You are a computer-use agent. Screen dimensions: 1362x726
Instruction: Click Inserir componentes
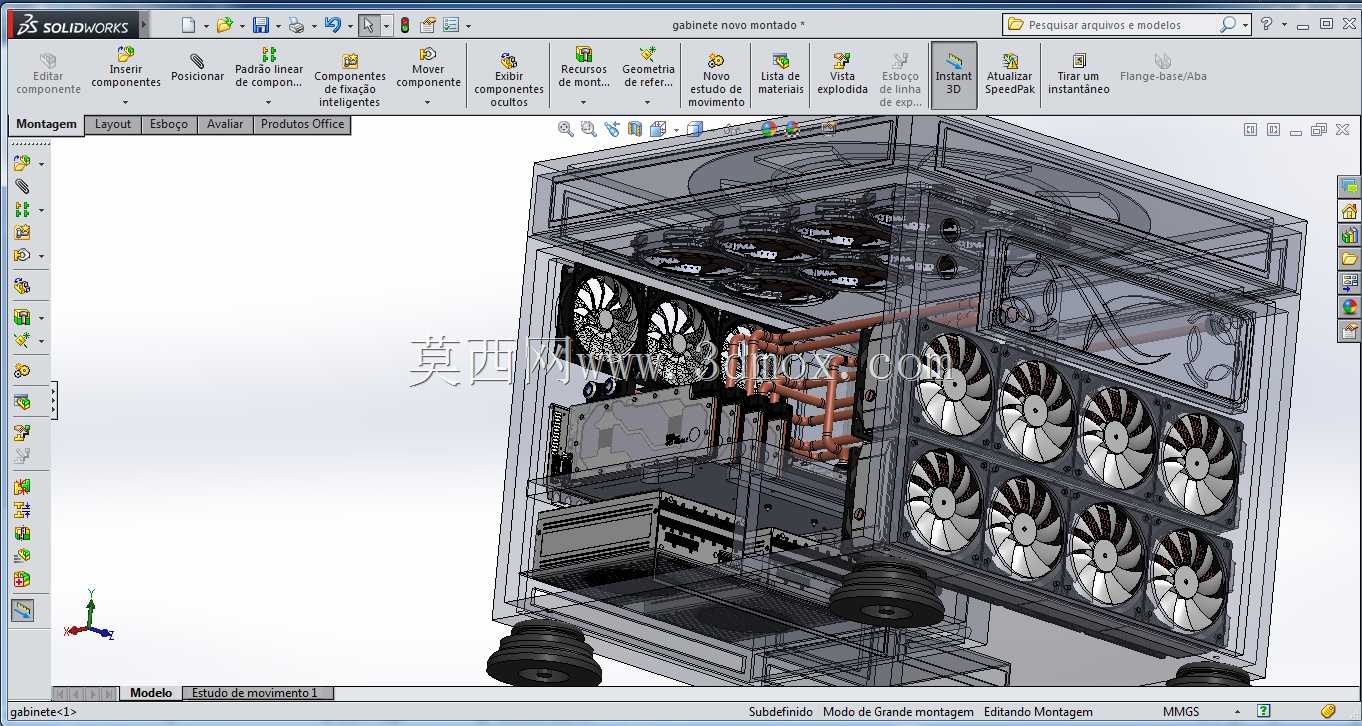coord(126,69)
